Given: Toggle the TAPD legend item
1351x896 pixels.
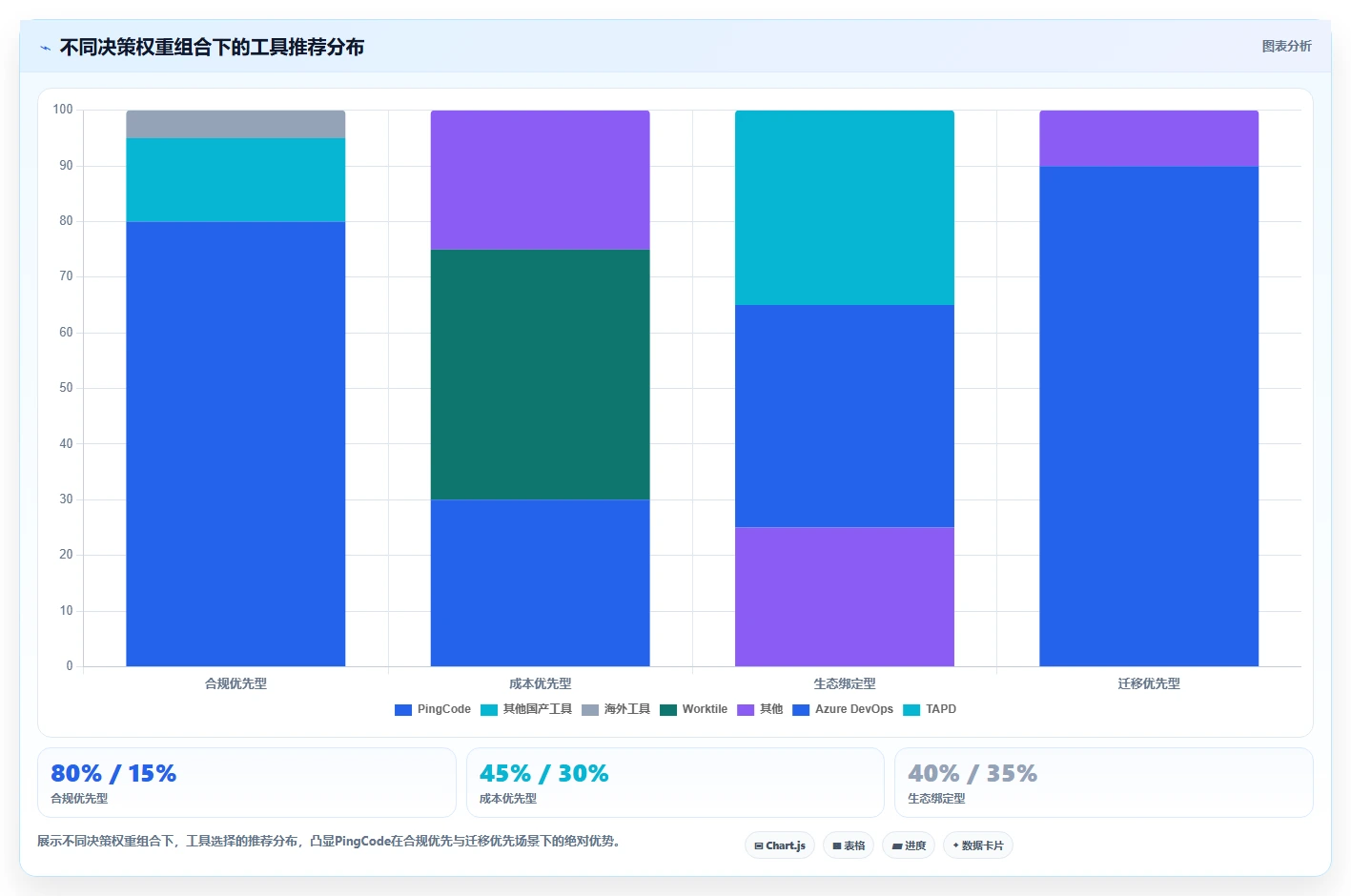Looking at the screenshot, I should [x=930, y=709].
